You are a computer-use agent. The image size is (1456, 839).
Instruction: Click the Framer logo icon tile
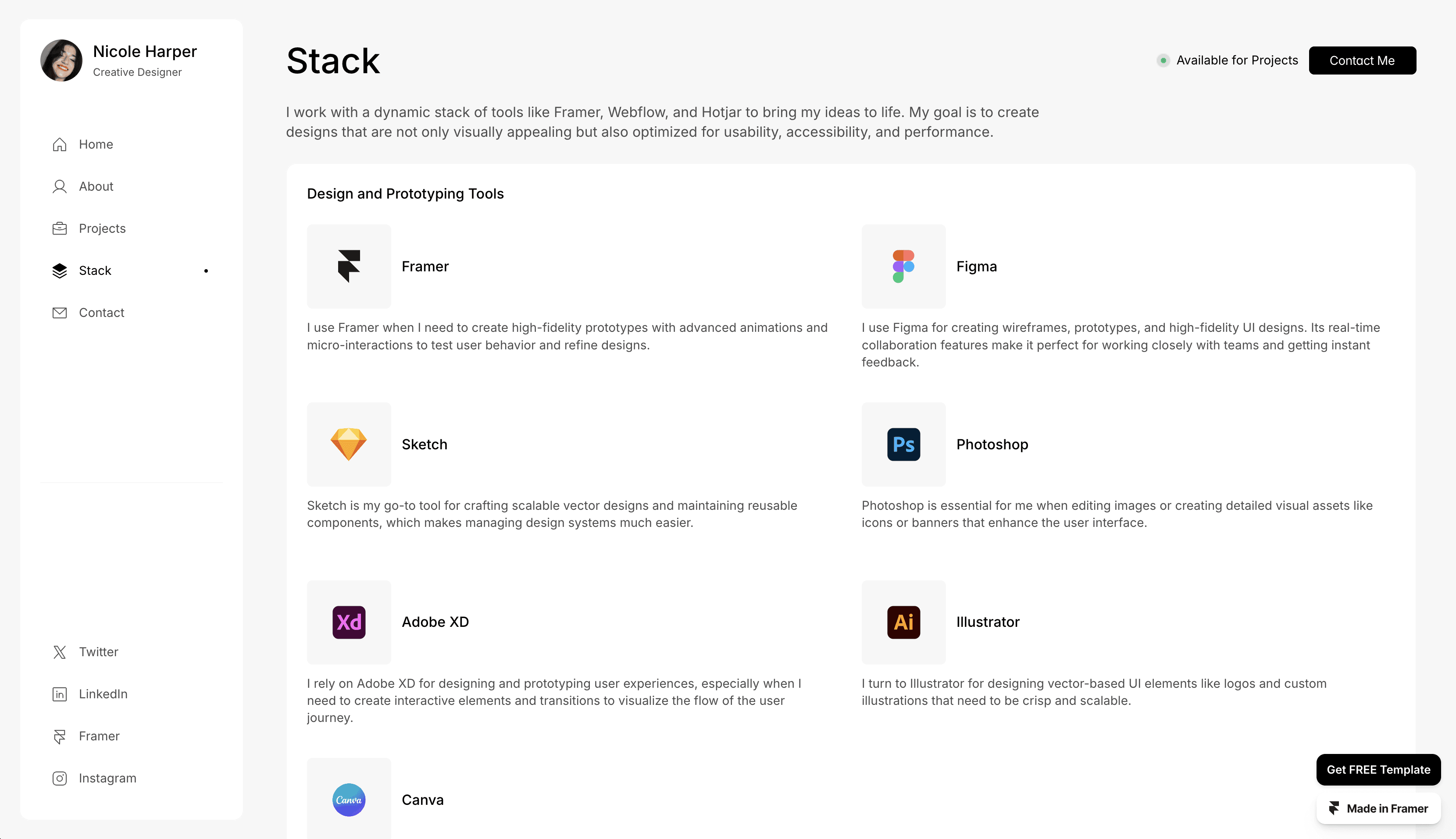coord(349,266)
